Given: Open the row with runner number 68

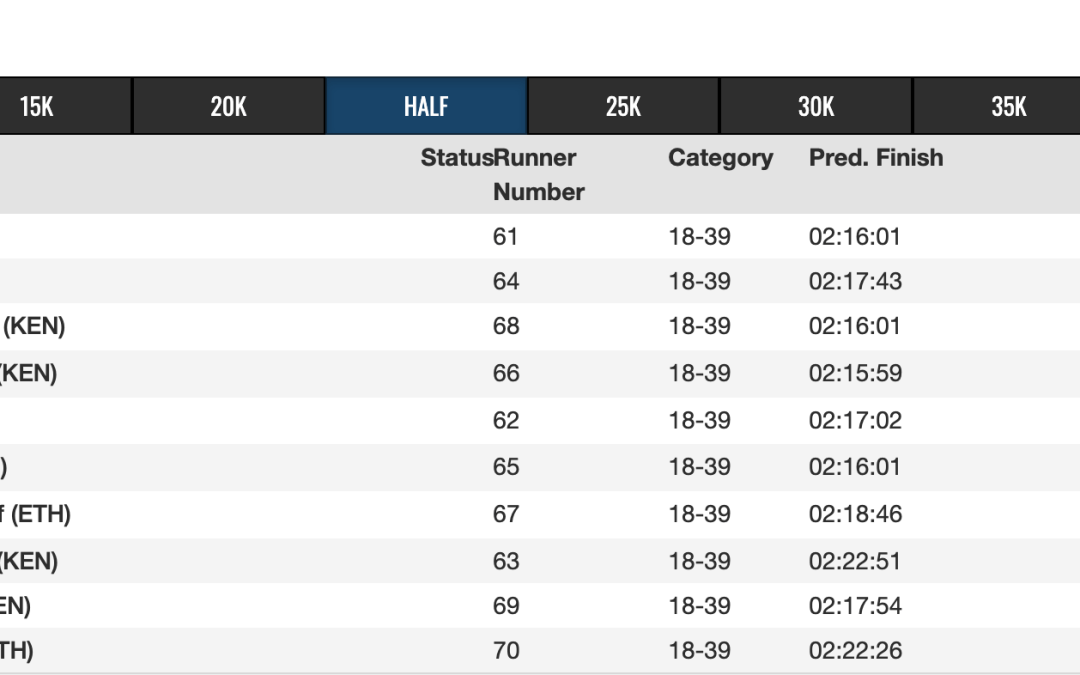Looking at the screenshot, I should coord(506,326).
